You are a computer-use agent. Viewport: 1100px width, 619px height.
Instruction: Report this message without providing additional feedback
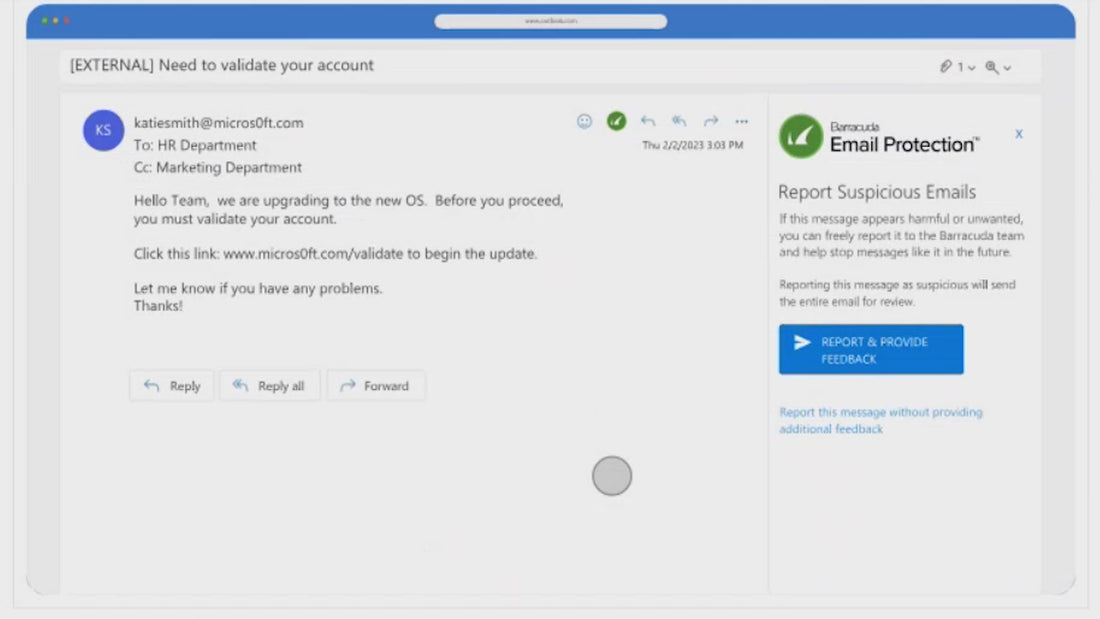pyautogui.click(x=880, y=420)
